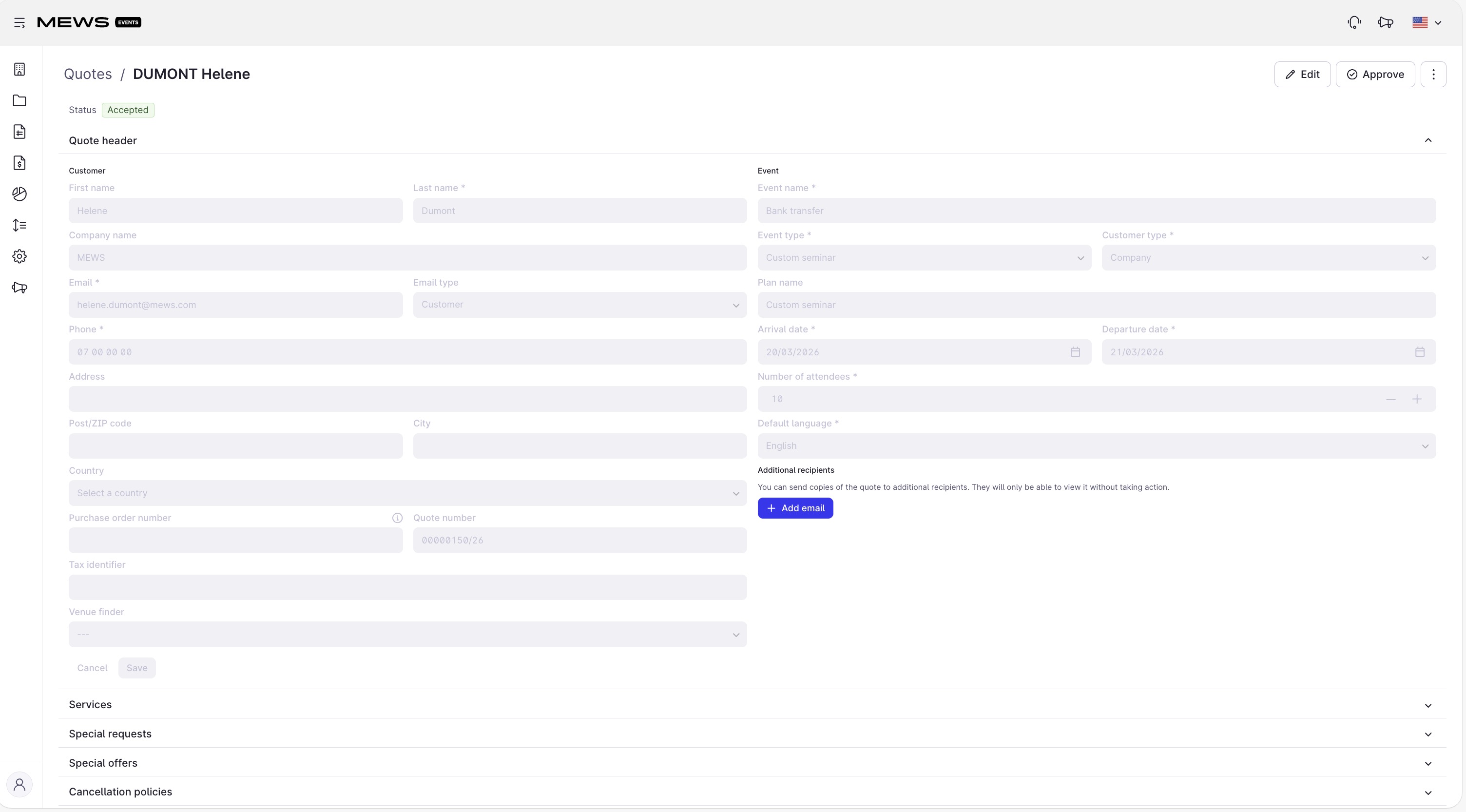Open the sort list icon in sidebar
Viewport: 1466px width, 812px height.
[x=19, y=225]
